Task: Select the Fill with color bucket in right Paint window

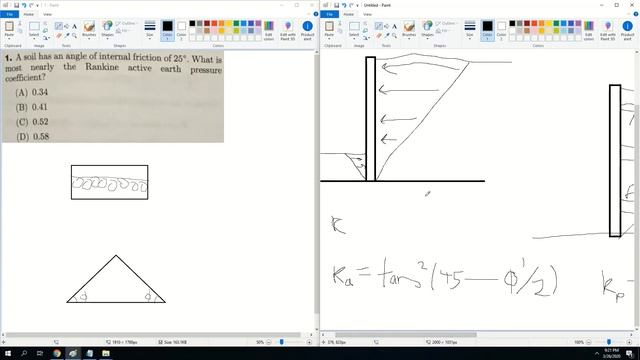Action: 387,26
